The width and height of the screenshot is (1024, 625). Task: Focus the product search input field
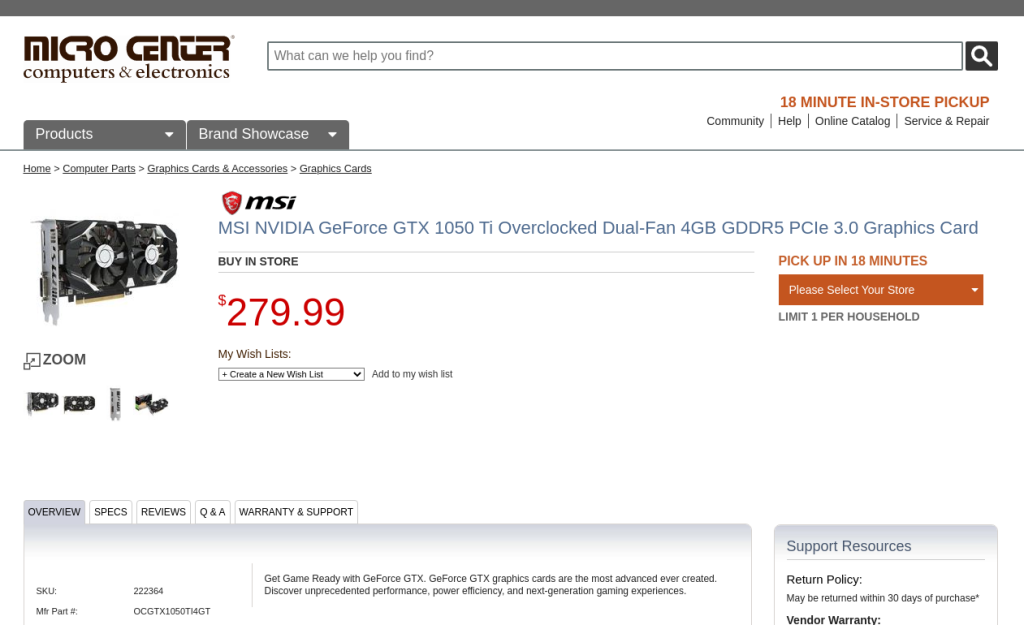(x=615, y=56)
